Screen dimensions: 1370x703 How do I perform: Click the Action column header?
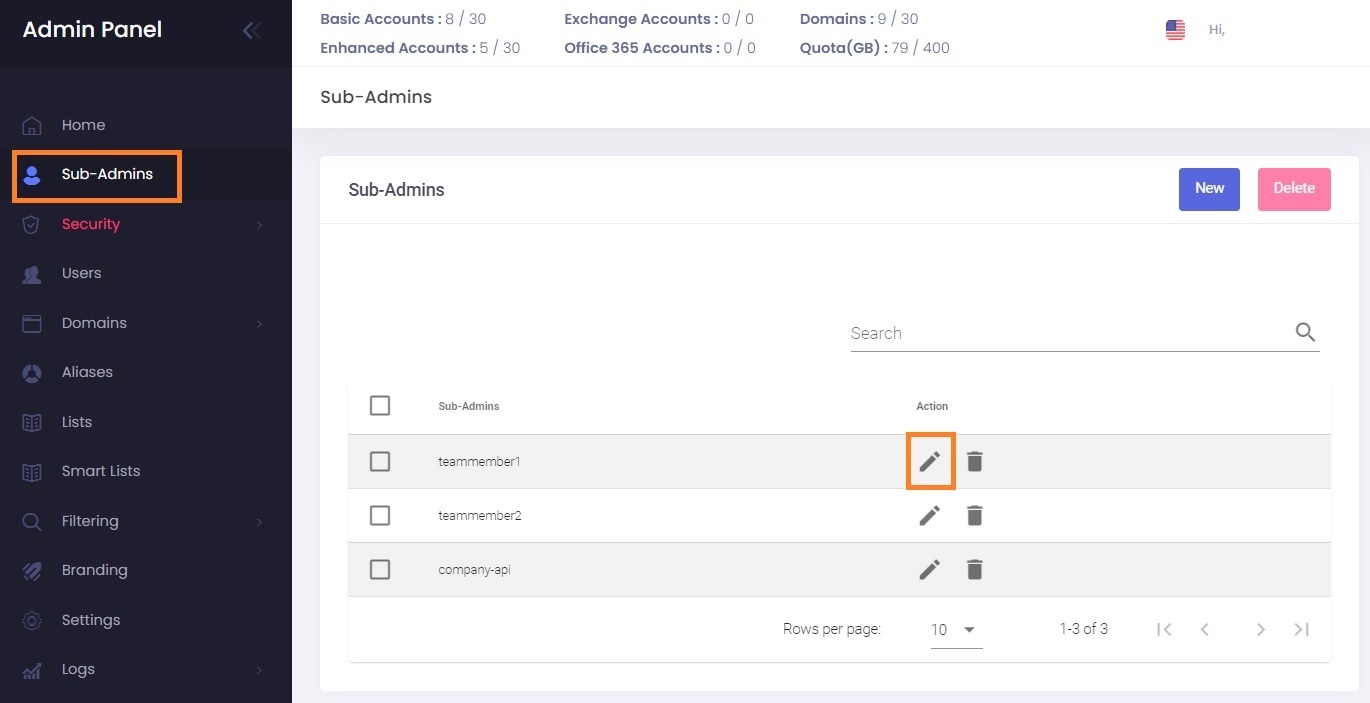[x=932, y=406]
